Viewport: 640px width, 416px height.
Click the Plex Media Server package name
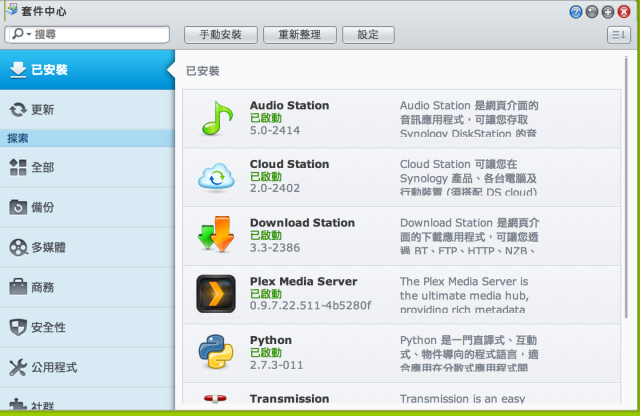coord(304,281)
